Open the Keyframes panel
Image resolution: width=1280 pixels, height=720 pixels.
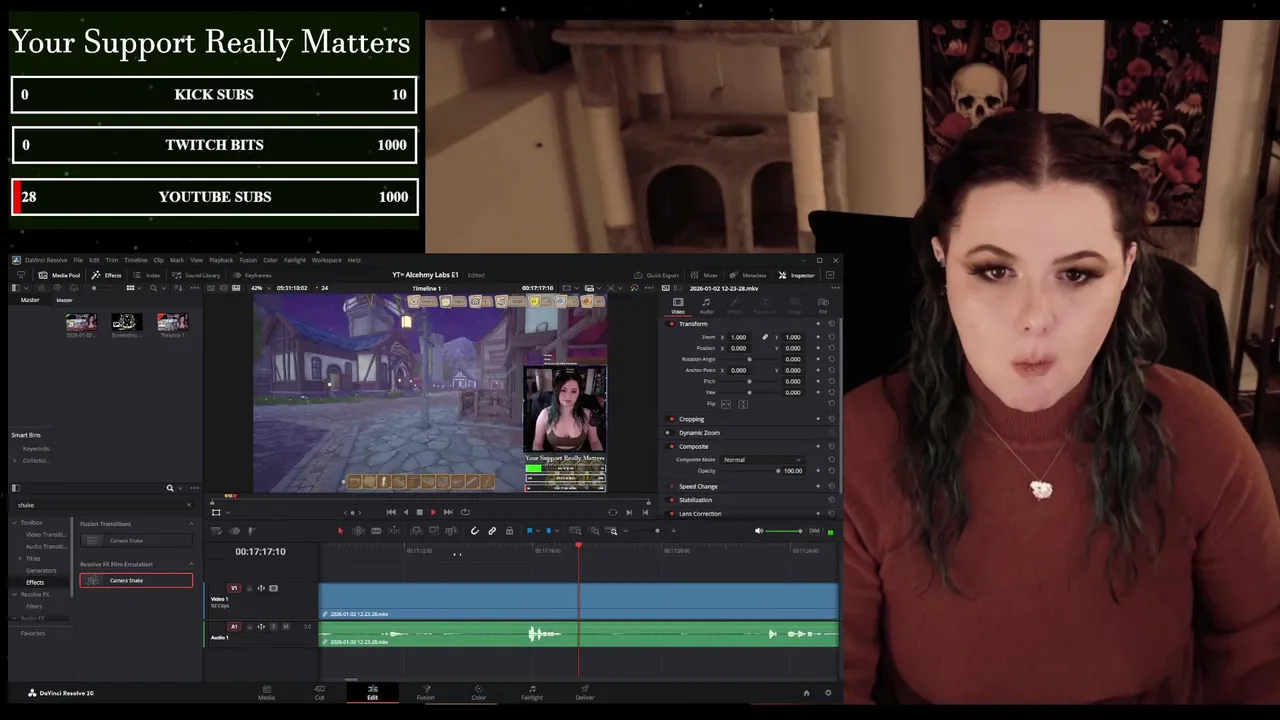pyautogui.click(x=252, y=275)
